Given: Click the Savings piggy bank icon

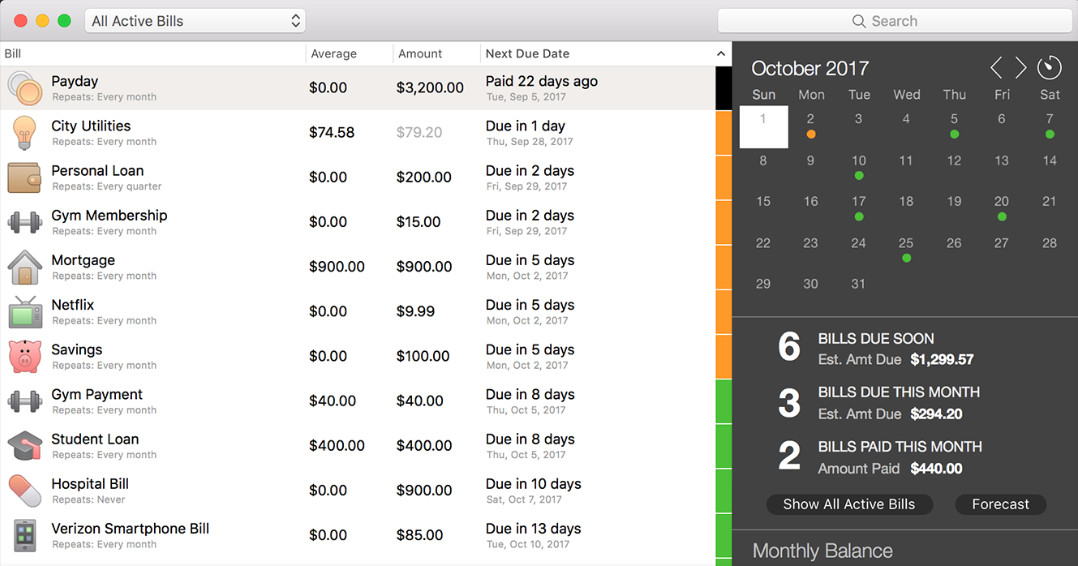Looking at the screenshot, I should point(25,356).
